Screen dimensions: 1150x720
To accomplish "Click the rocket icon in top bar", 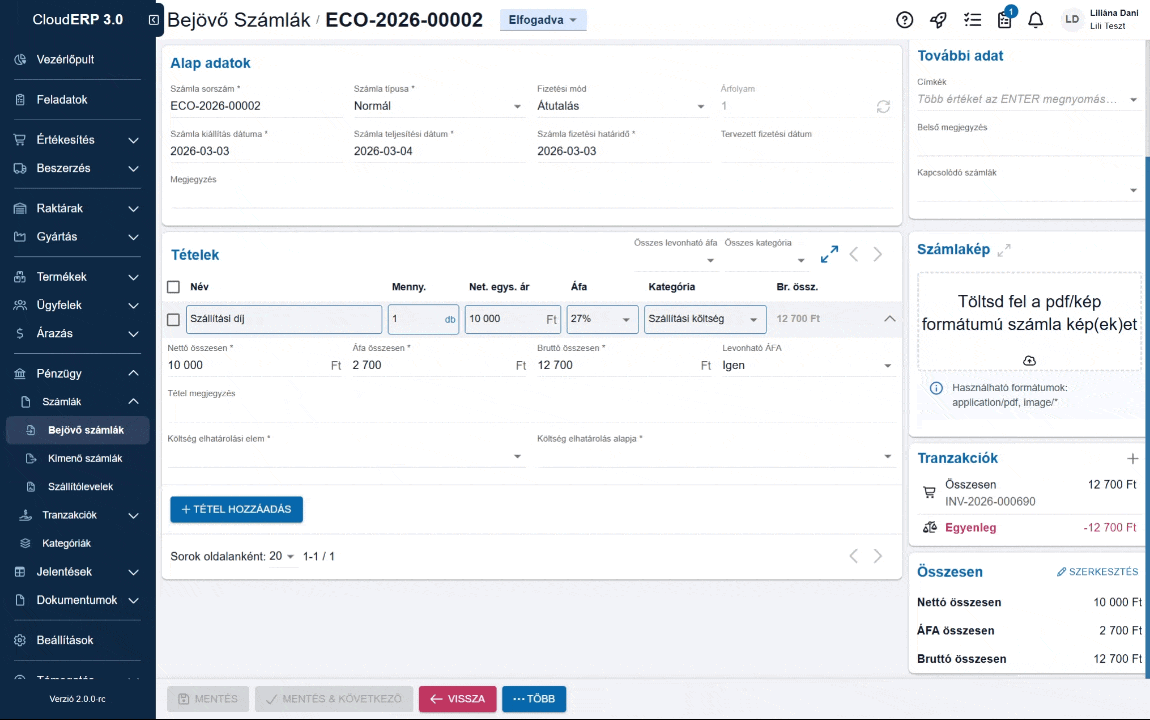I will pos(938,20).
